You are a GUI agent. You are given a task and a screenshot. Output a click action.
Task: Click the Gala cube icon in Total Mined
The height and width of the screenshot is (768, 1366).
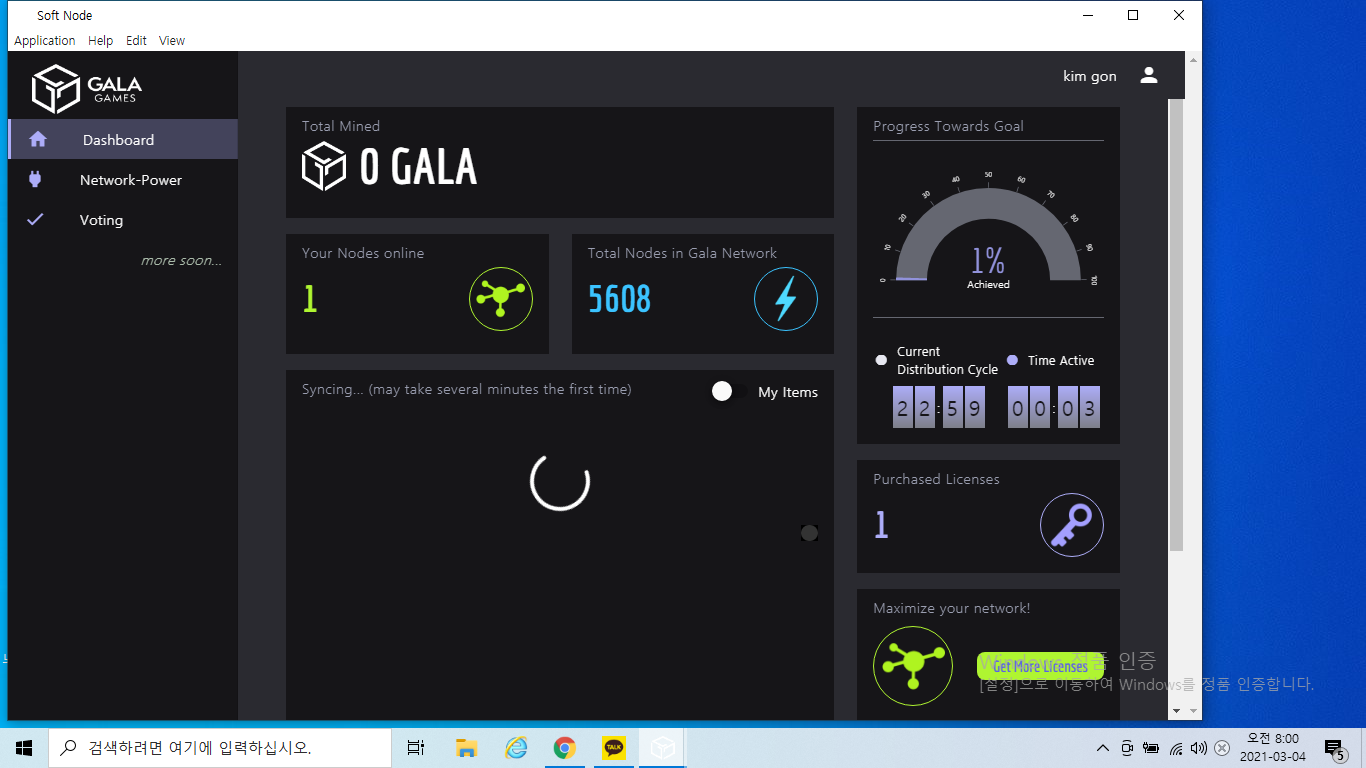tap(324, 166)
